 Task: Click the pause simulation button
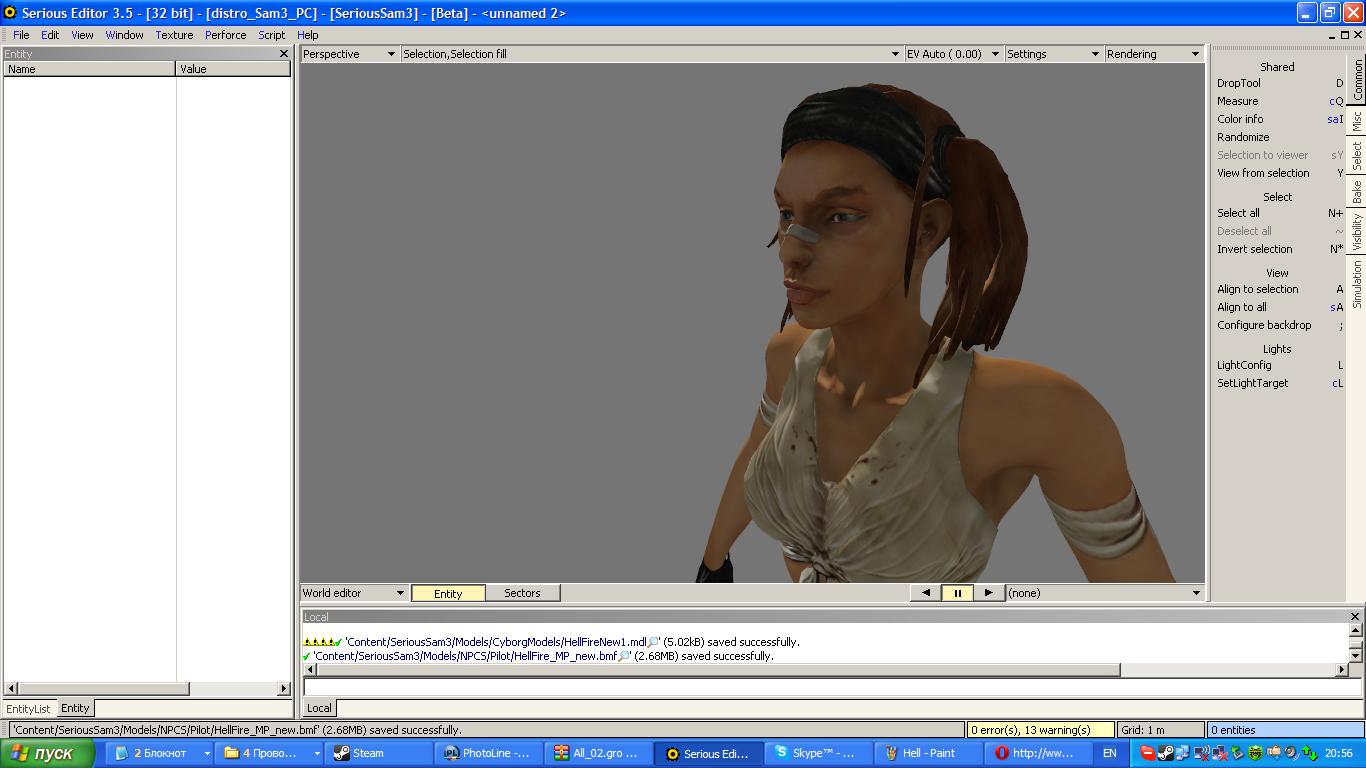coord(957,593)
